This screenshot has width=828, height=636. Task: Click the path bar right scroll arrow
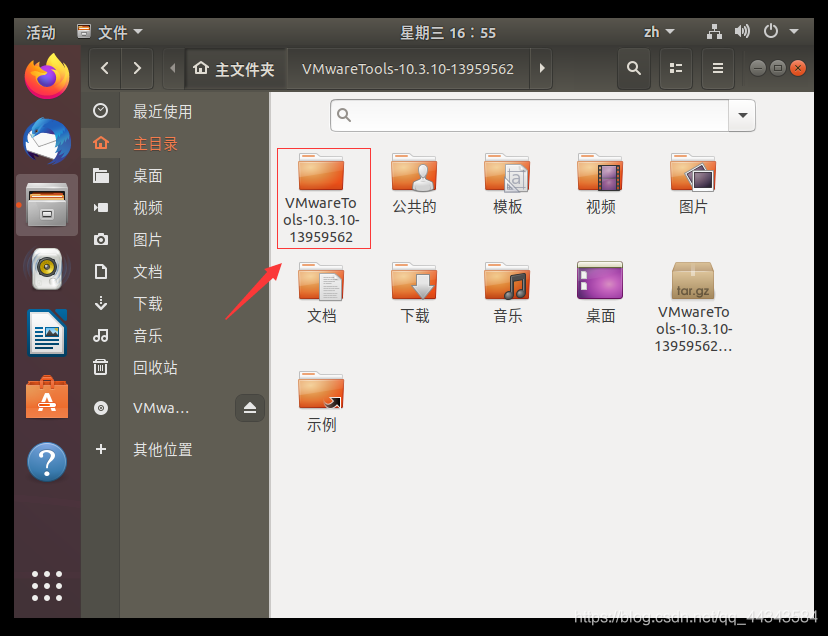[x=541, y=68]
